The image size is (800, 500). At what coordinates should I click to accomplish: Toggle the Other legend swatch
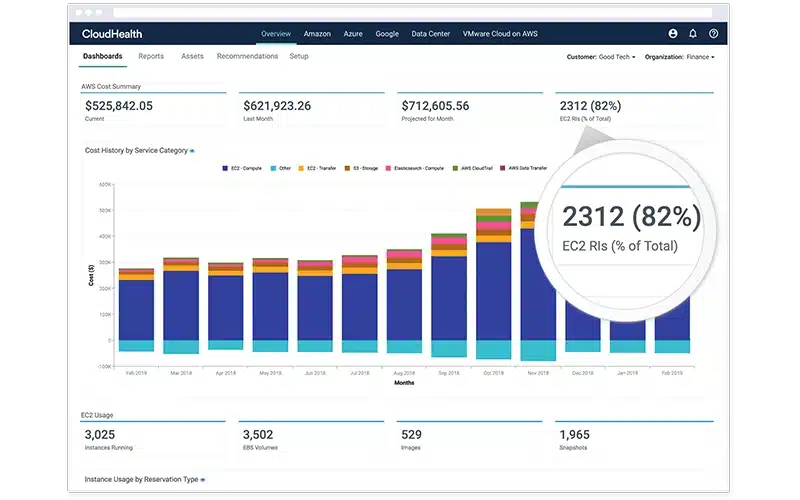[273, 168]
